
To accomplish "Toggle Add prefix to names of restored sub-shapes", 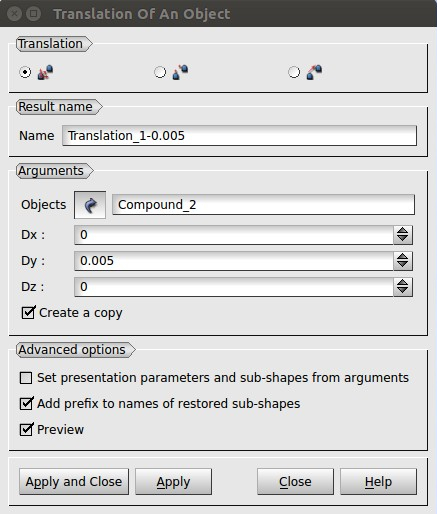I will (x=26, y=404).
